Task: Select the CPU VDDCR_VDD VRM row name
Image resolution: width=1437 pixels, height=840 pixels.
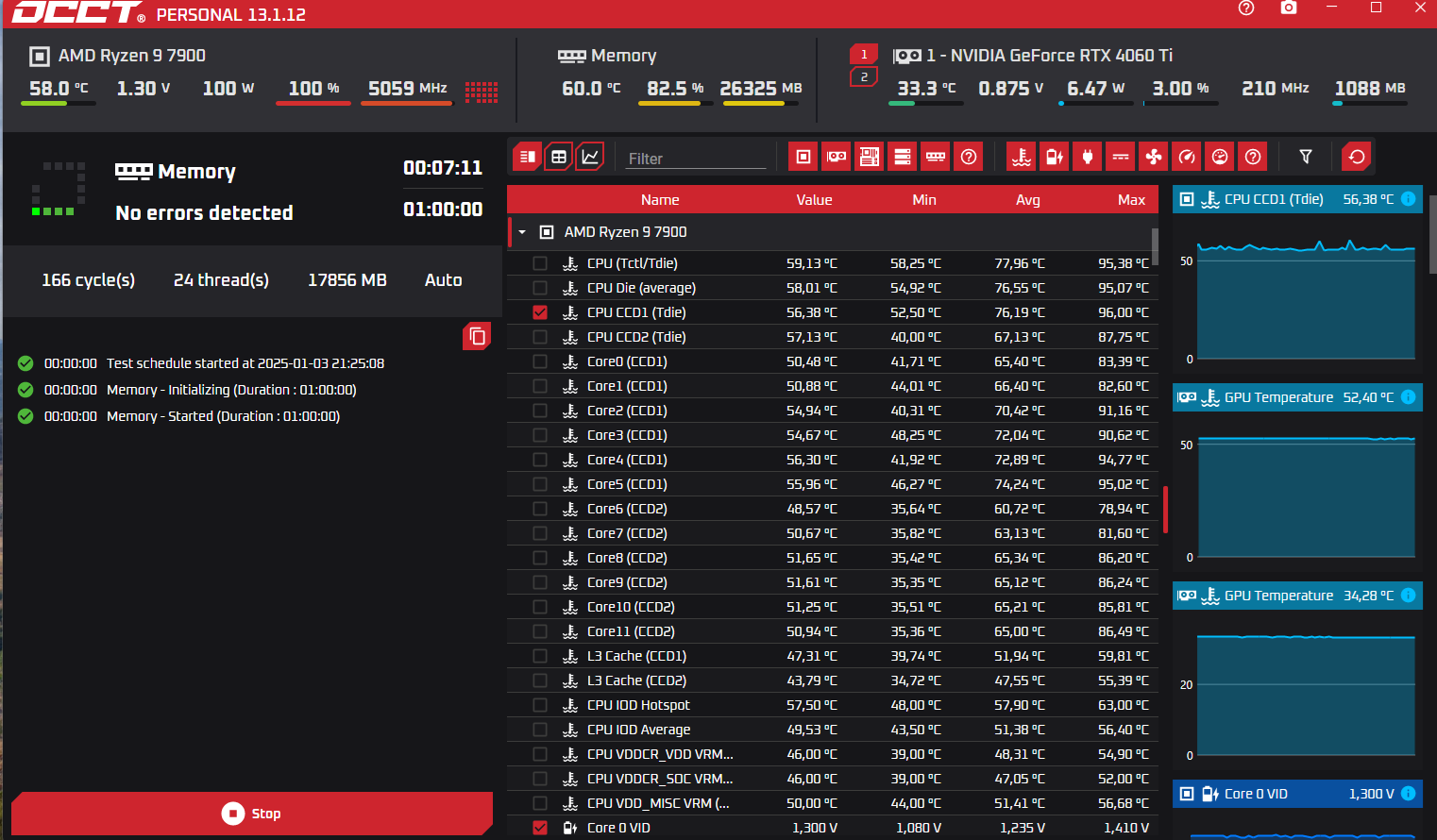Action: click(660, 754)
